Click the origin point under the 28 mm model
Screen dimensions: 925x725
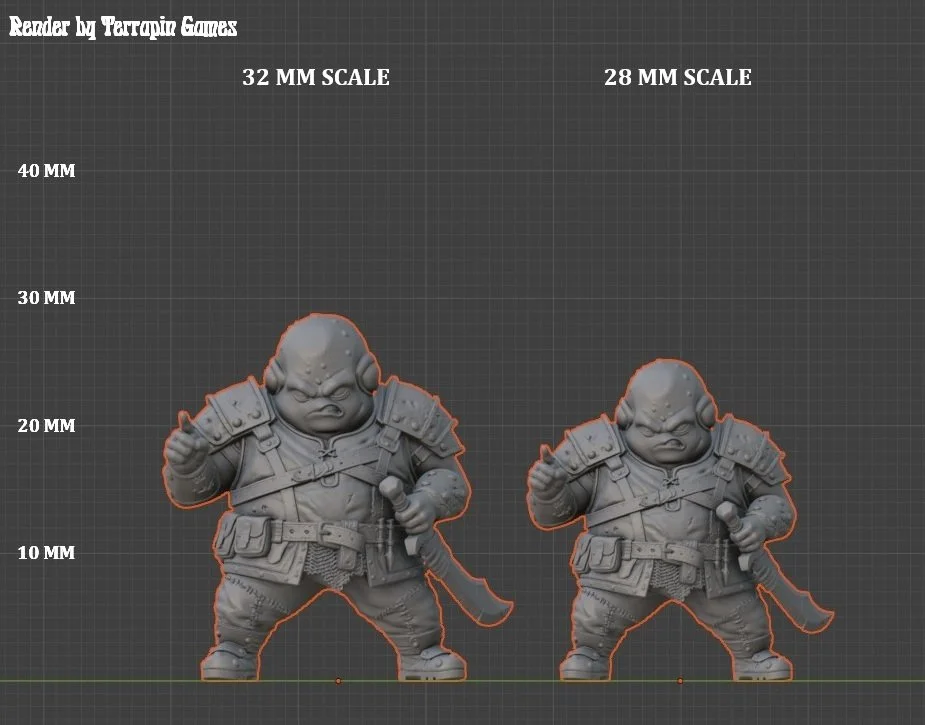click(x=680, y=681)
